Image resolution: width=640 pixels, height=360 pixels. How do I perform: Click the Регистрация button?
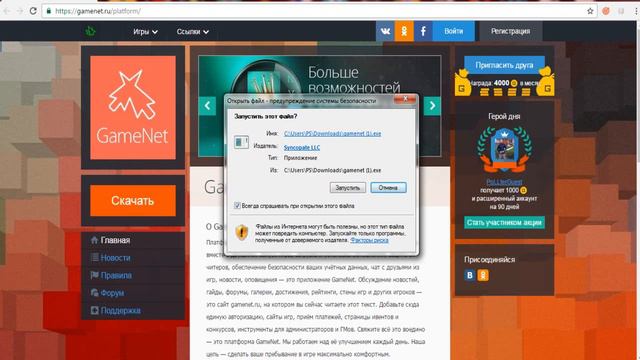[511, 31]
